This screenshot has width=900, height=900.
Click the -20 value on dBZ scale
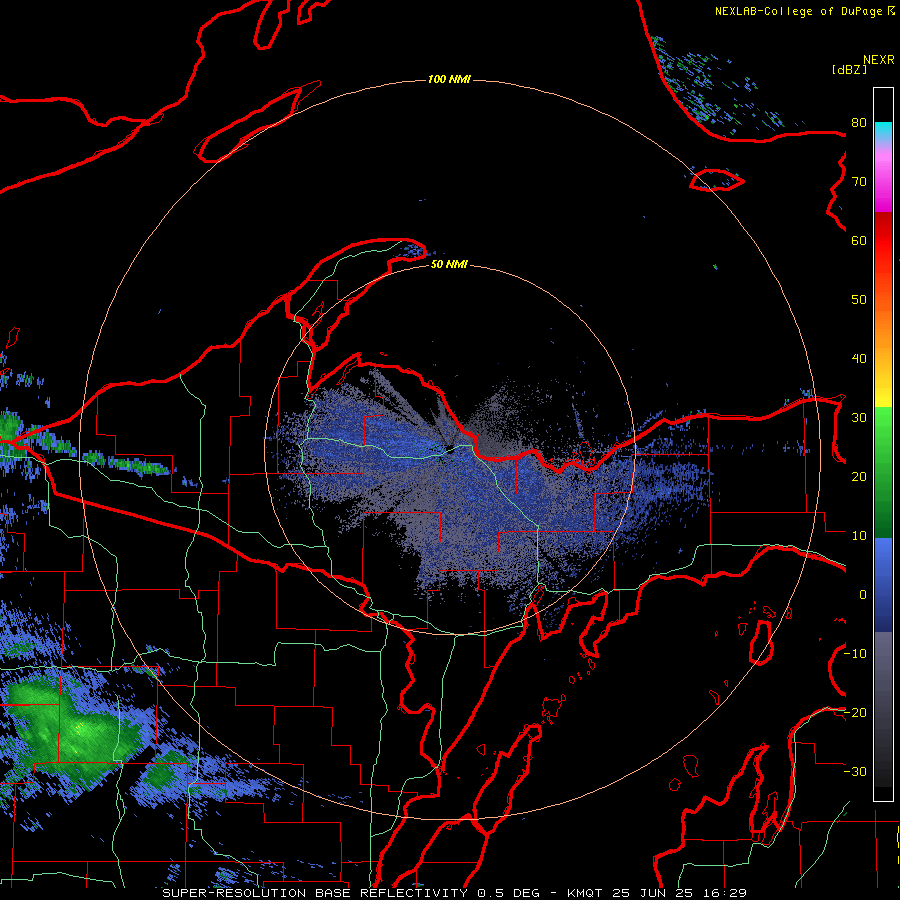(855, 712)
